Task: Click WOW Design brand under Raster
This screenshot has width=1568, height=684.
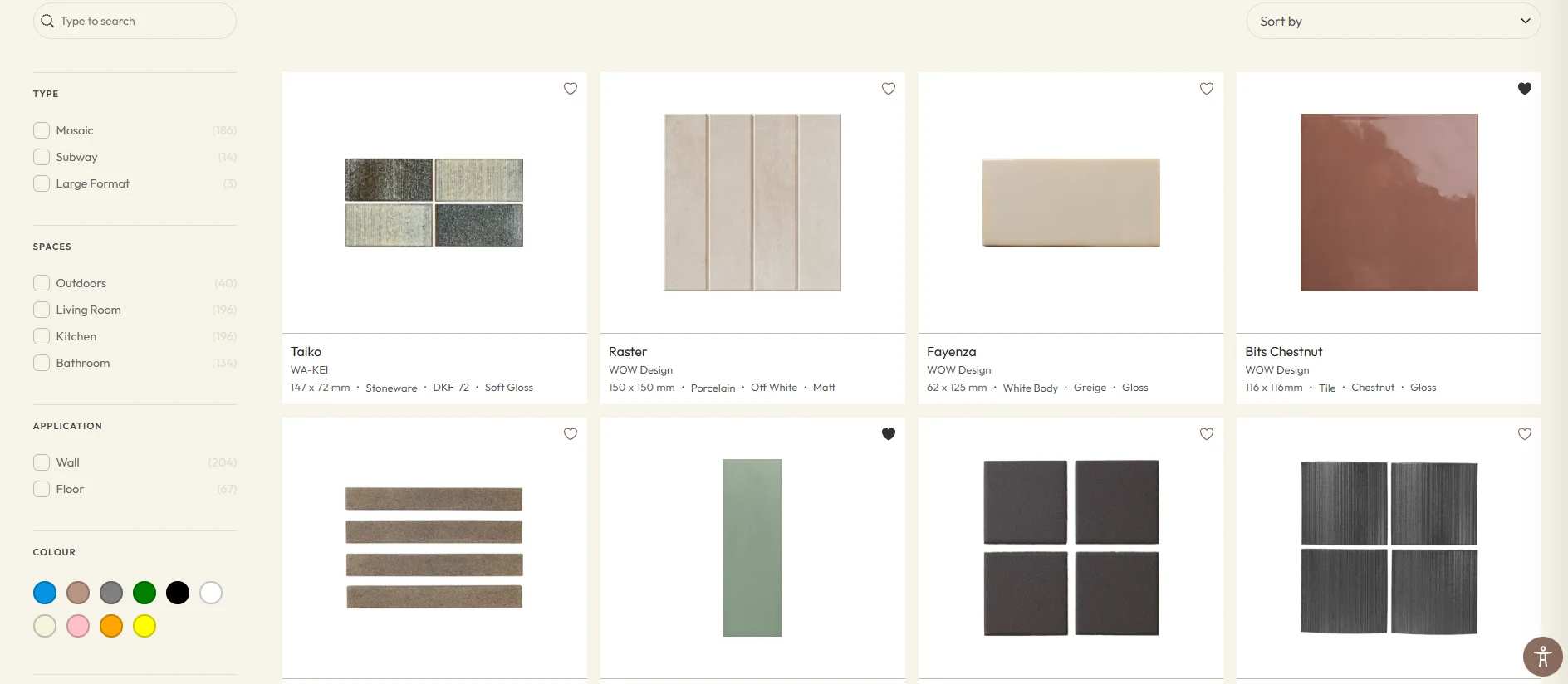Action: tap(640, 370)
